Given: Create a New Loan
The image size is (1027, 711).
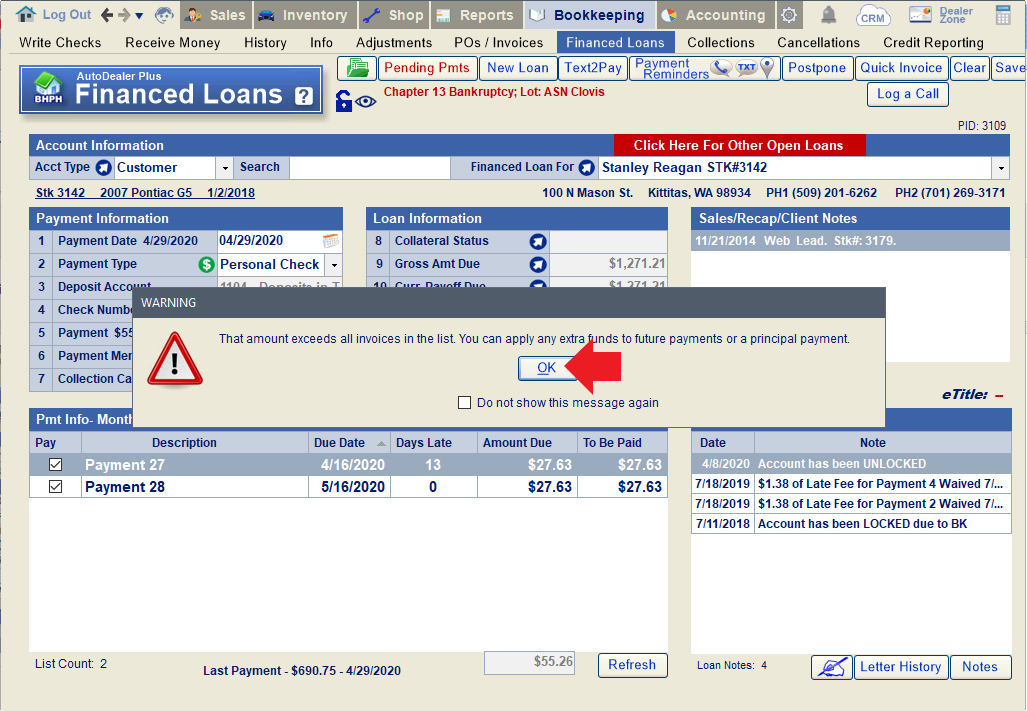Looking at the screenshot, I should [517, 68].
